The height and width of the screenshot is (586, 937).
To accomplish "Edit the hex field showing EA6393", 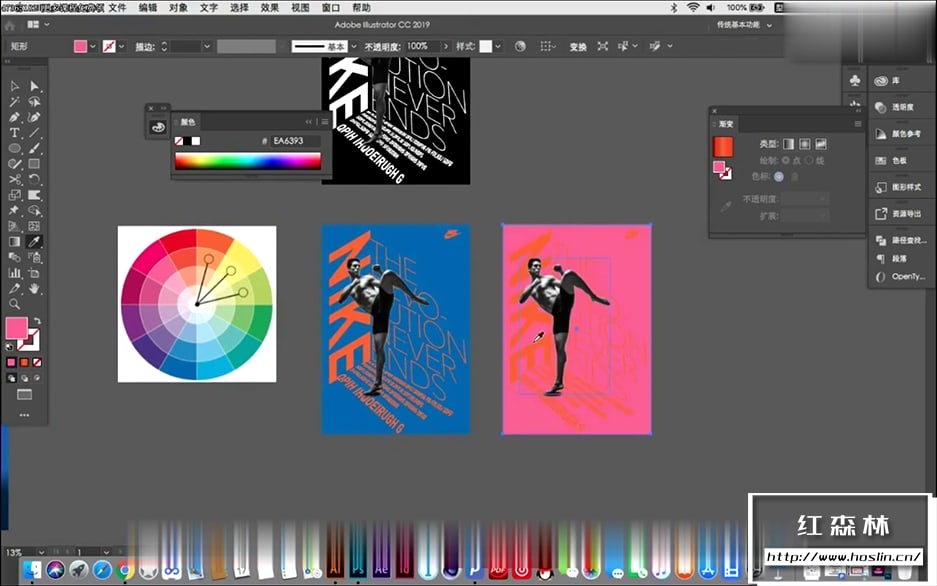I will [x=295, y=140].
